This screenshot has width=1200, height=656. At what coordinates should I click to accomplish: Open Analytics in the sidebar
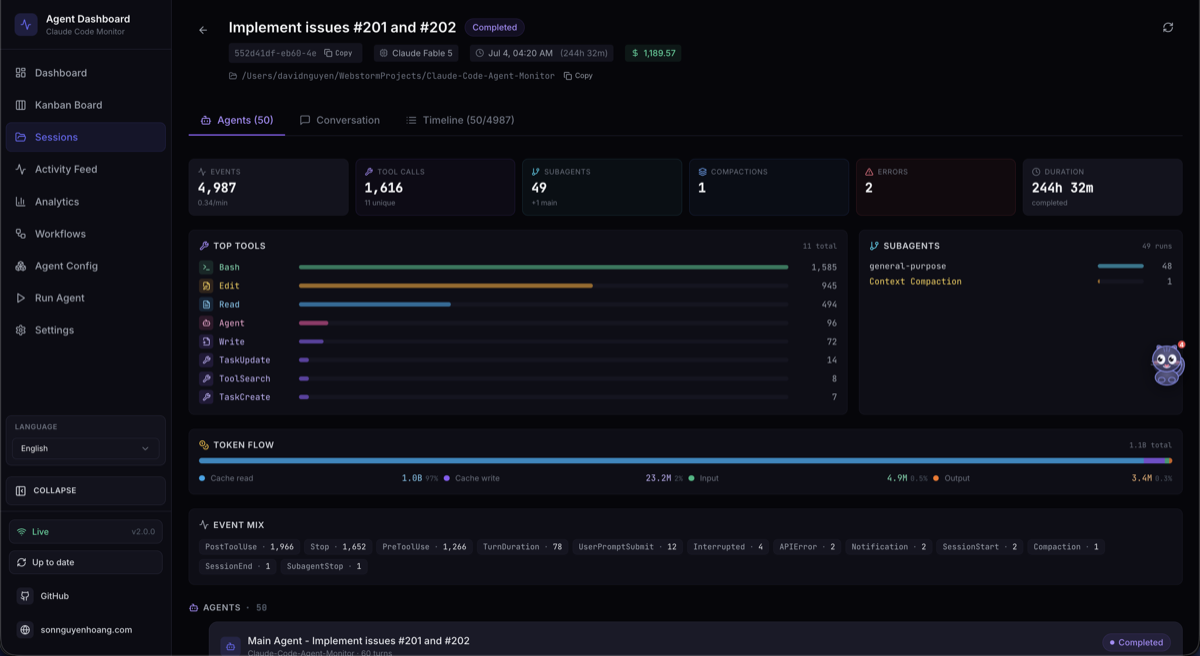pyautogui.click(x=86, y=201)
